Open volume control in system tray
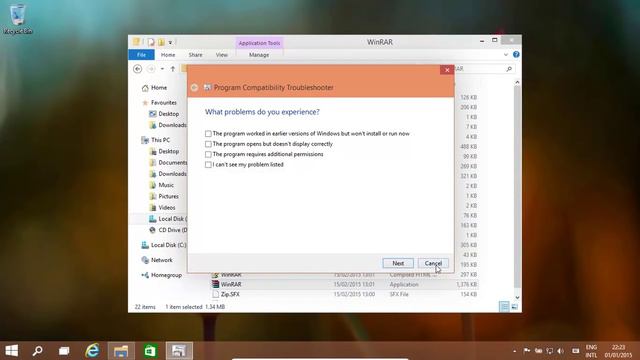Viewport: 640px width, 360px height. click(x=560, y=351)
